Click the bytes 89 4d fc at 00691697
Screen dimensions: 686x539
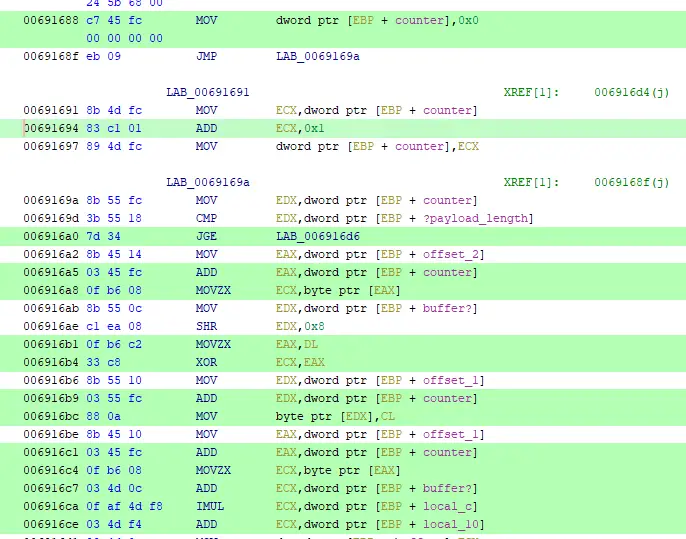[x=114, y=146]
